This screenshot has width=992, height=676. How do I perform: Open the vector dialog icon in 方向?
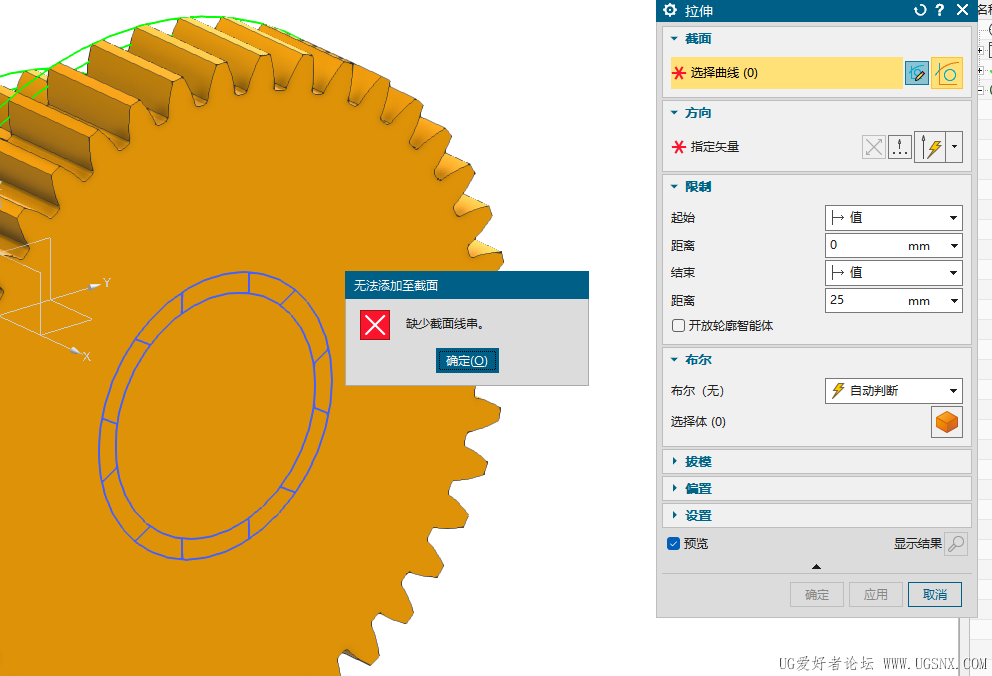pos(900,147)
